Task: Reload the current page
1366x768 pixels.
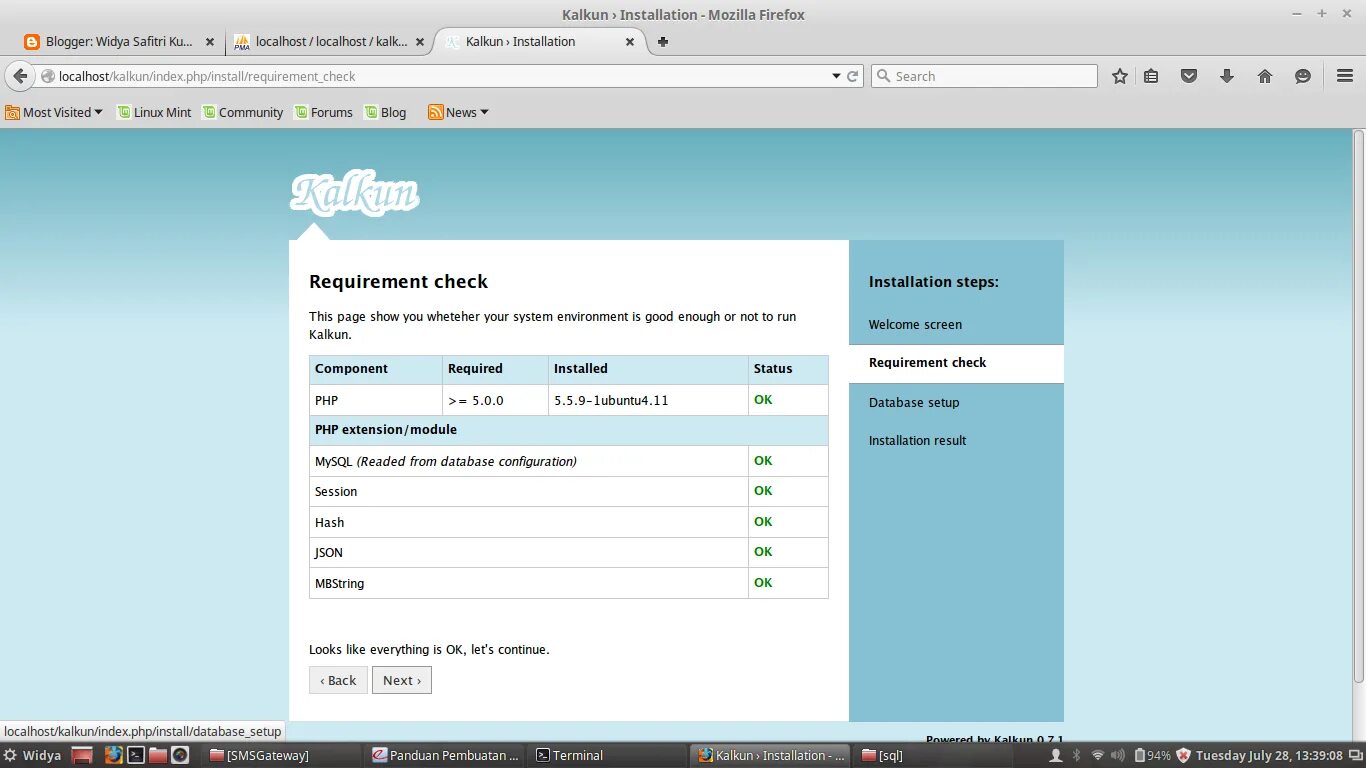Action: point(853,76)
